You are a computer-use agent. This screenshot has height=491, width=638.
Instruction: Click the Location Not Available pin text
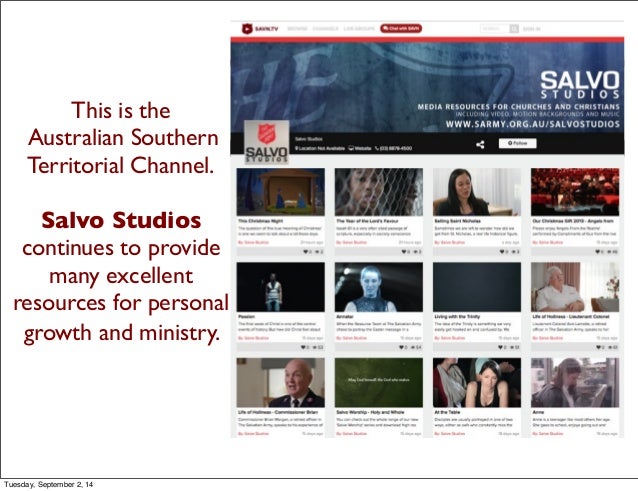[320, 148]
